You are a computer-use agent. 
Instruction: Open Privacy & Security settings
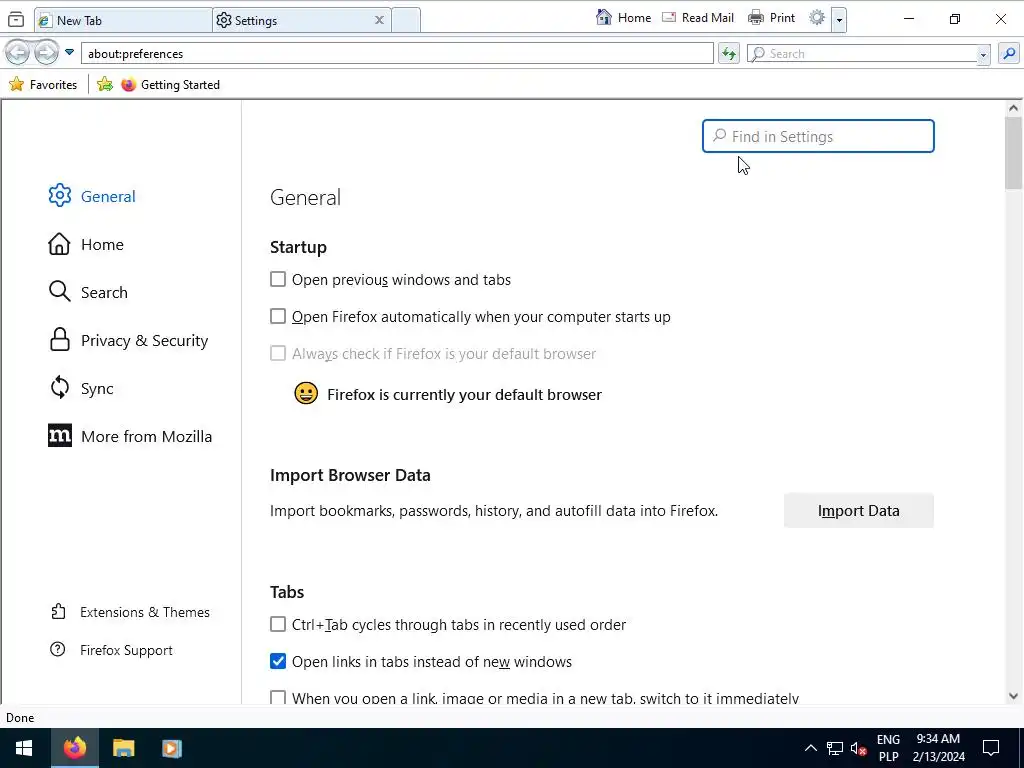[129, 340]
